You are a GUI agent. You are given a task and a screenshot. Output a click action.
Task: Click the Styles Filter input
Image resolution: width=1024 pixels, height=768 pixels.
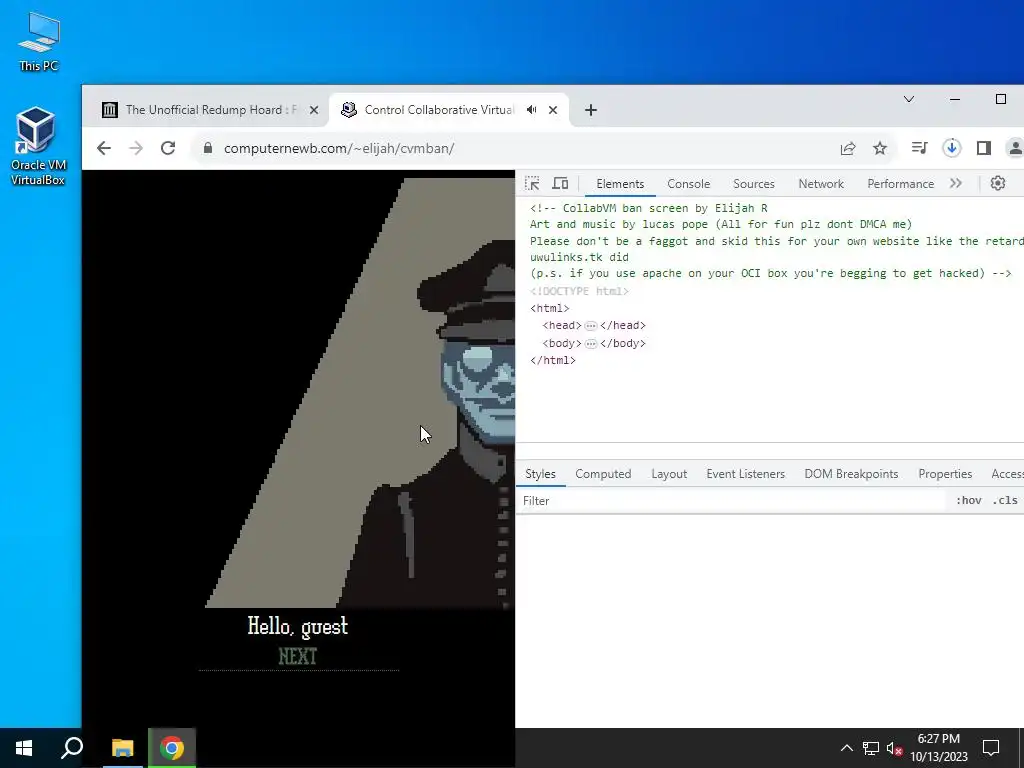[x=731, y=501]
